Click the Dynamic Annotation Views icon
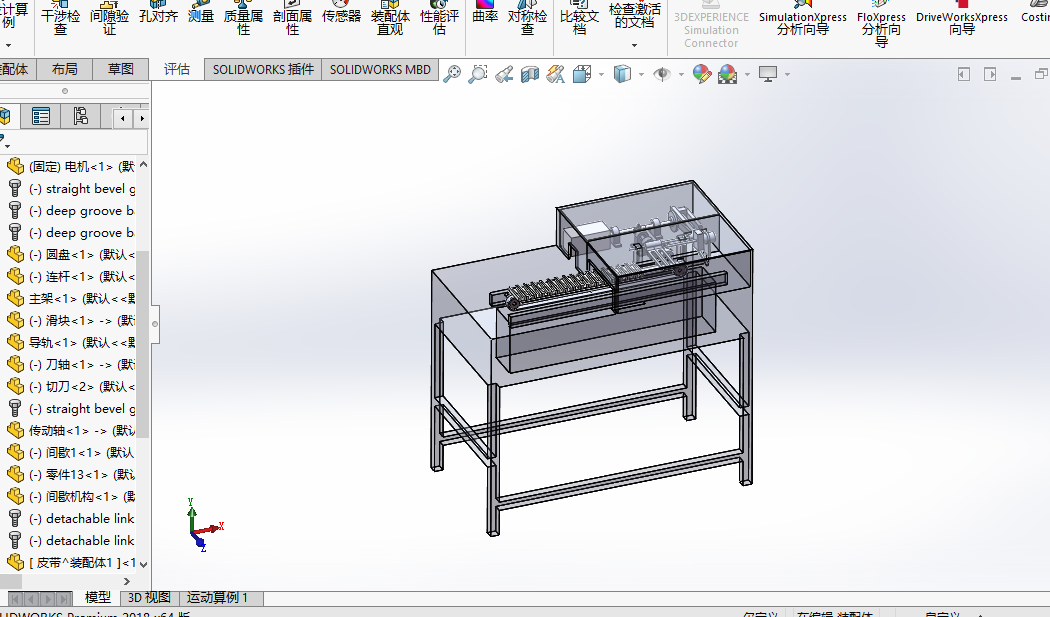The image size is (1050, 617). click(555, 74)
